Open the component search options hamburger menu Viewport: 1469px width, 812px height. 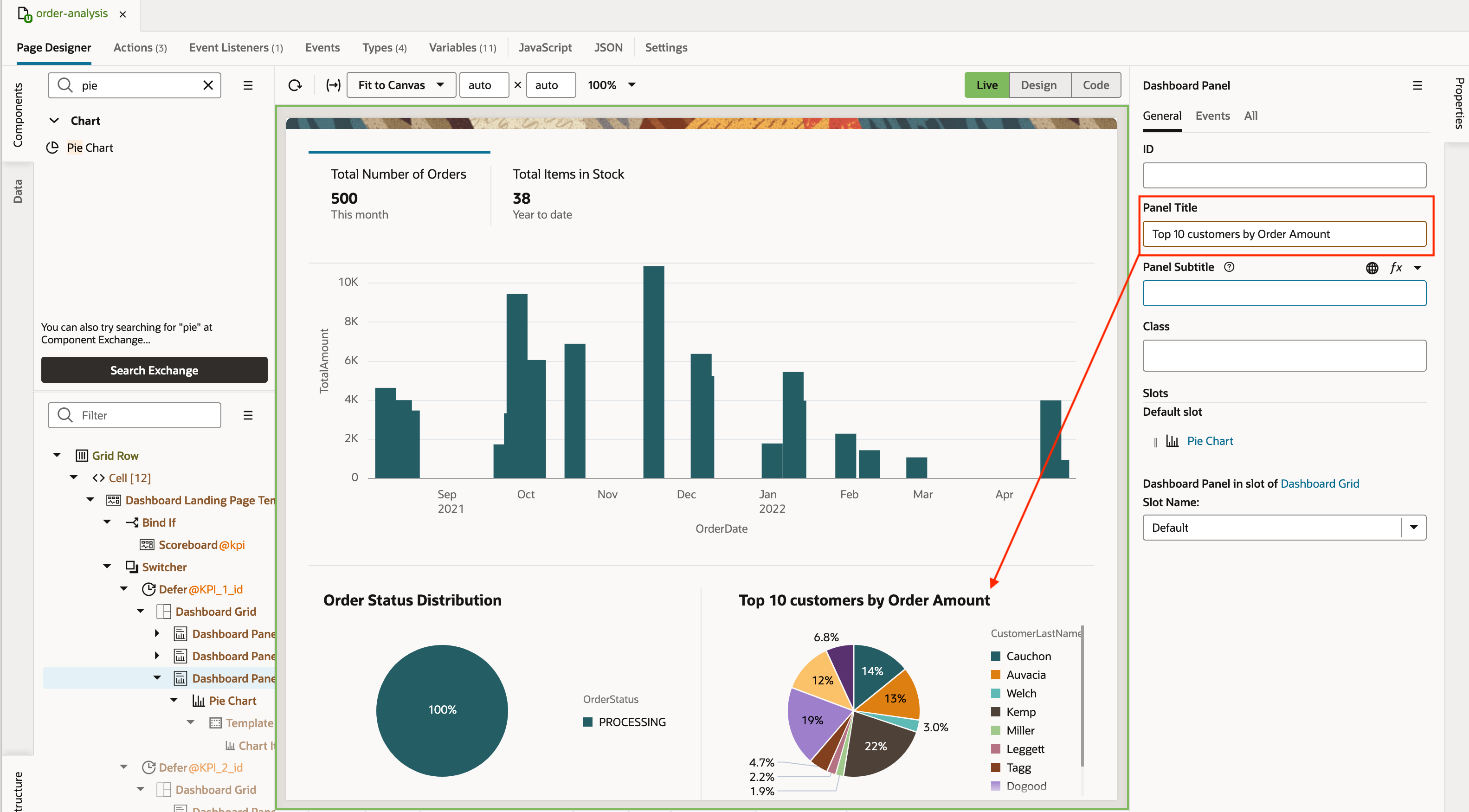[248, 85]
